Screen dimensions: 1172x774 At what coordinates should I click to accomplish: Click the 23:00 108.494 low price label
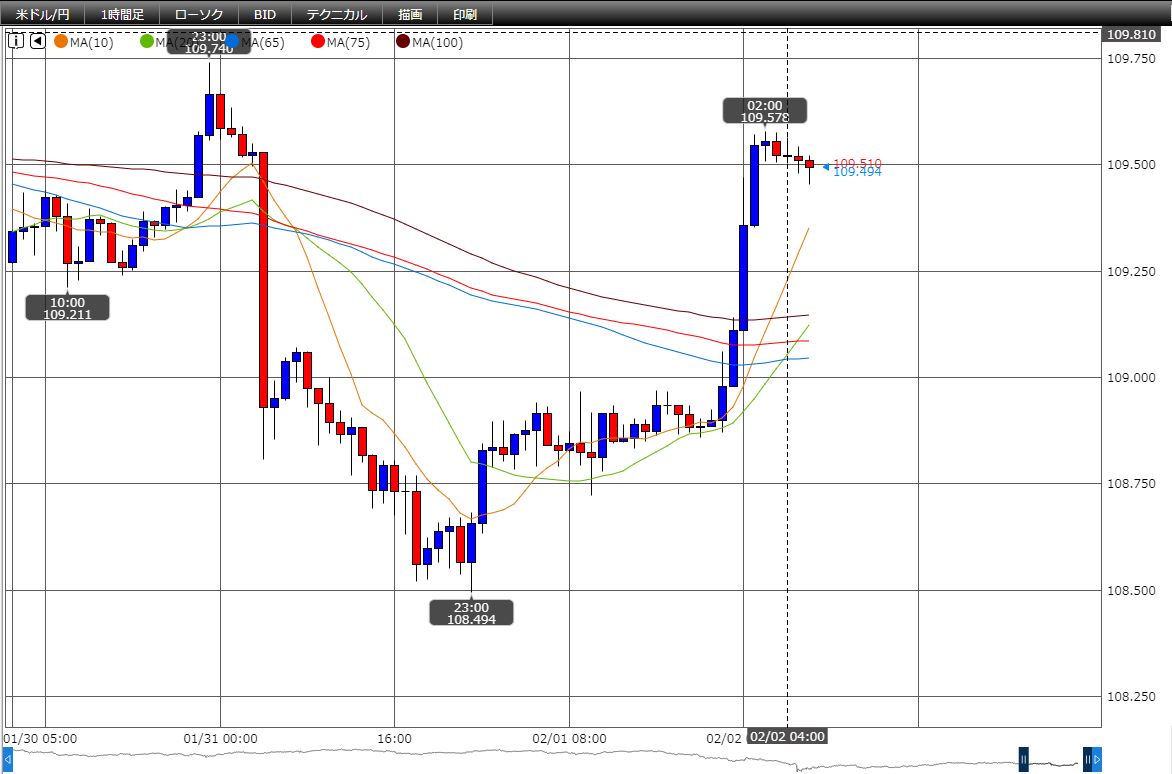coord(471,613)
